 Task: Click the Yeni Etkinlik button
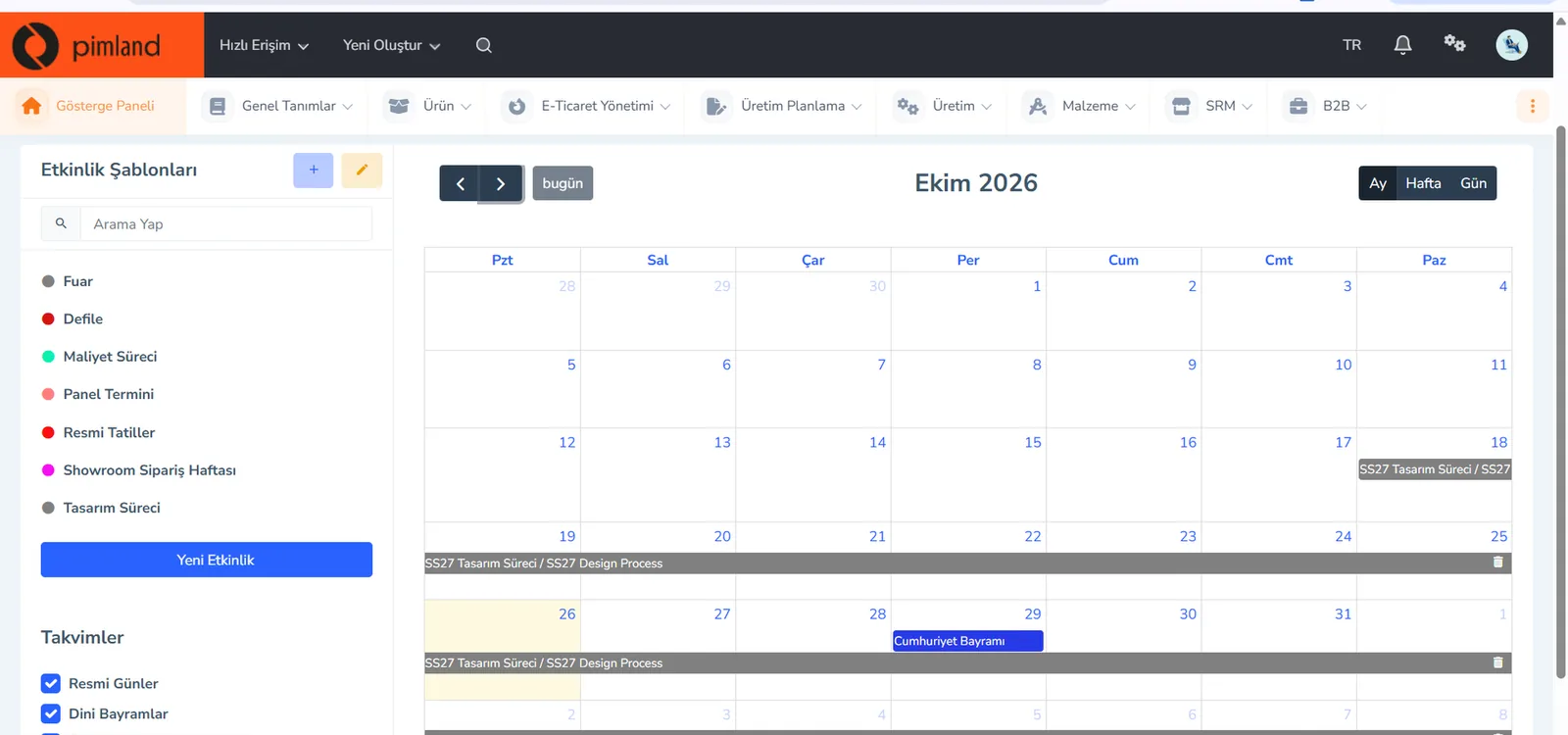point(207,560)
